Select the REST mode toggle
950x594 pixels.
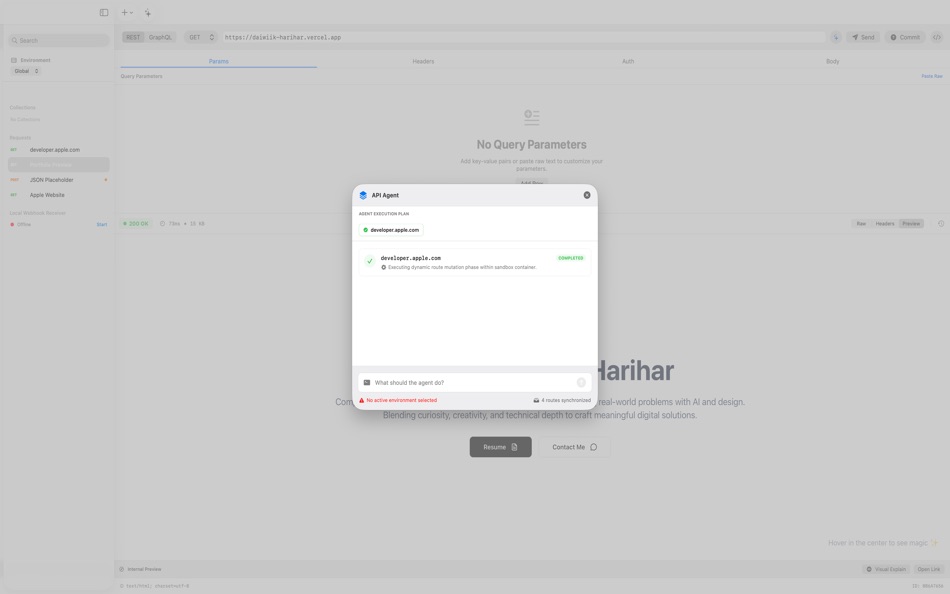pos(133,38)
